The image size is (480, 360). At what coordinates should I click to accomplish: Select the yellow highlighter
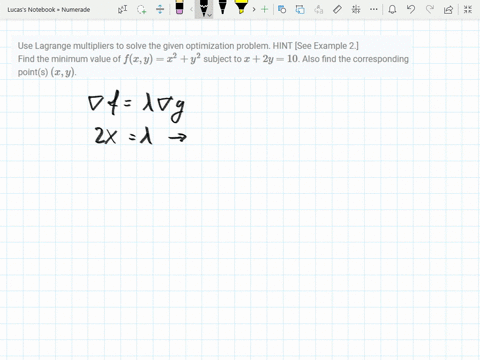(241, 7)
